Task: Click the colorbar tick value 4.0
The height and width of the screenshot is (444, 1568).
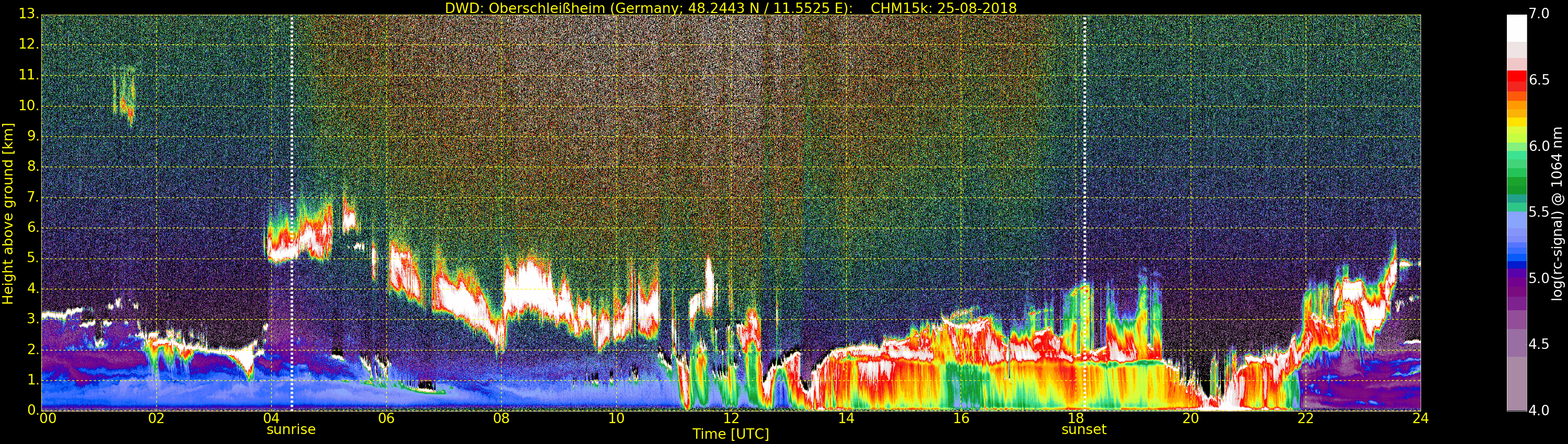Action: point(1539,411)
